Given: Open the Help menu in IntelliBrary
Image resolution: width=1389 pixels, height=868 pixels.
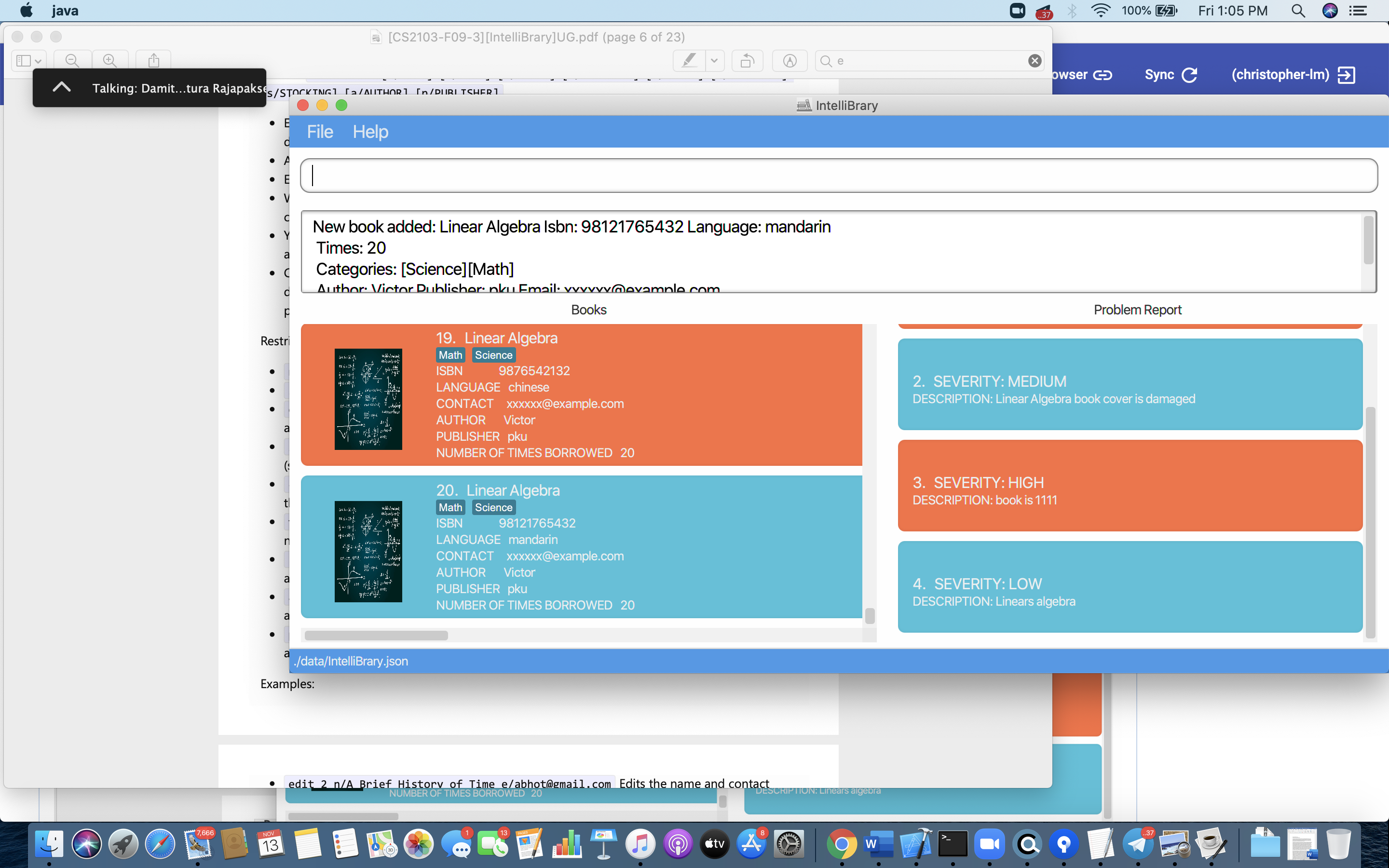Looking at the screenshot, I should tap(370, 132).
